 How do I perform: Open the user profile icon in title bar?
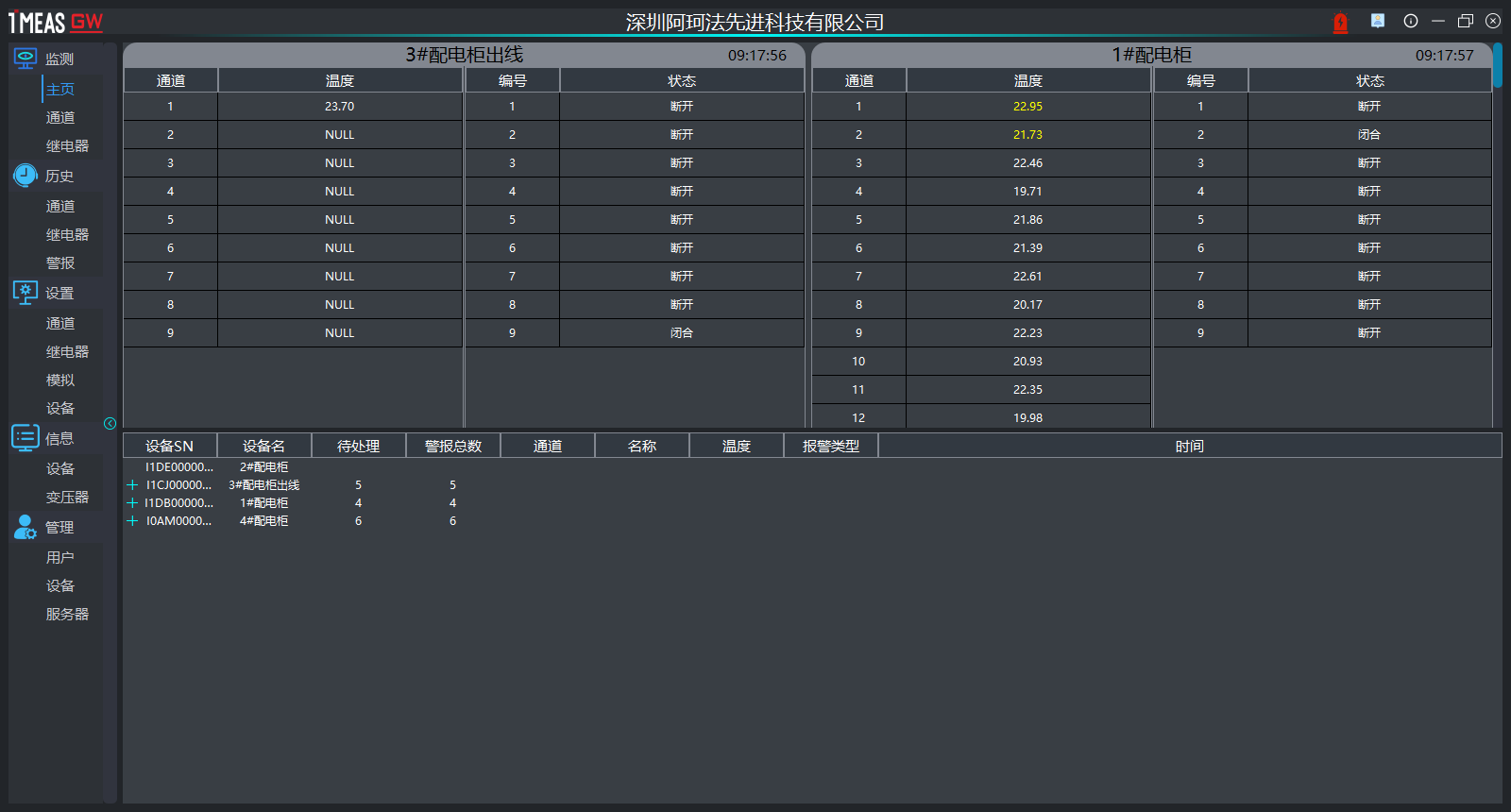(1378, 21)
